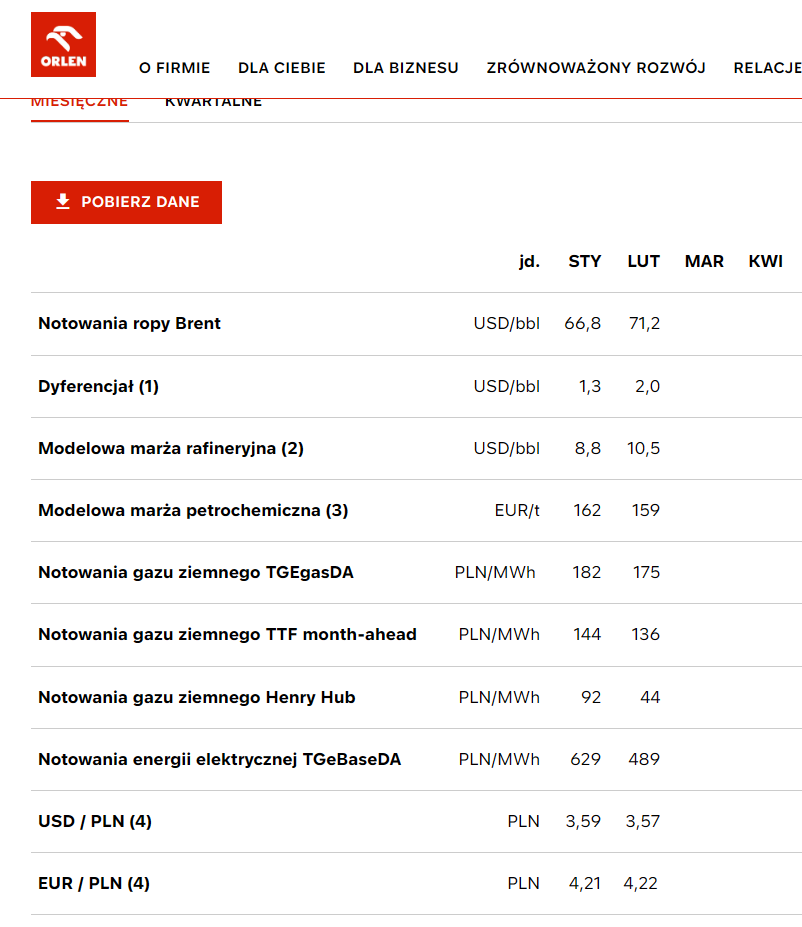Select refining margin February value 10,5

643,448
